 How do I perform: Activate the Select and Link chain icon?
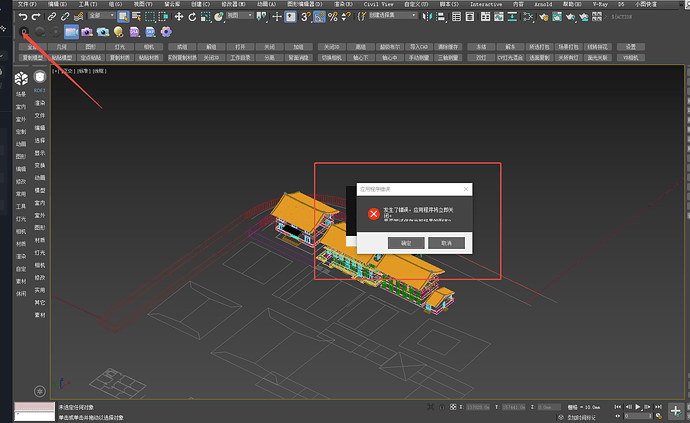point(52,17)
